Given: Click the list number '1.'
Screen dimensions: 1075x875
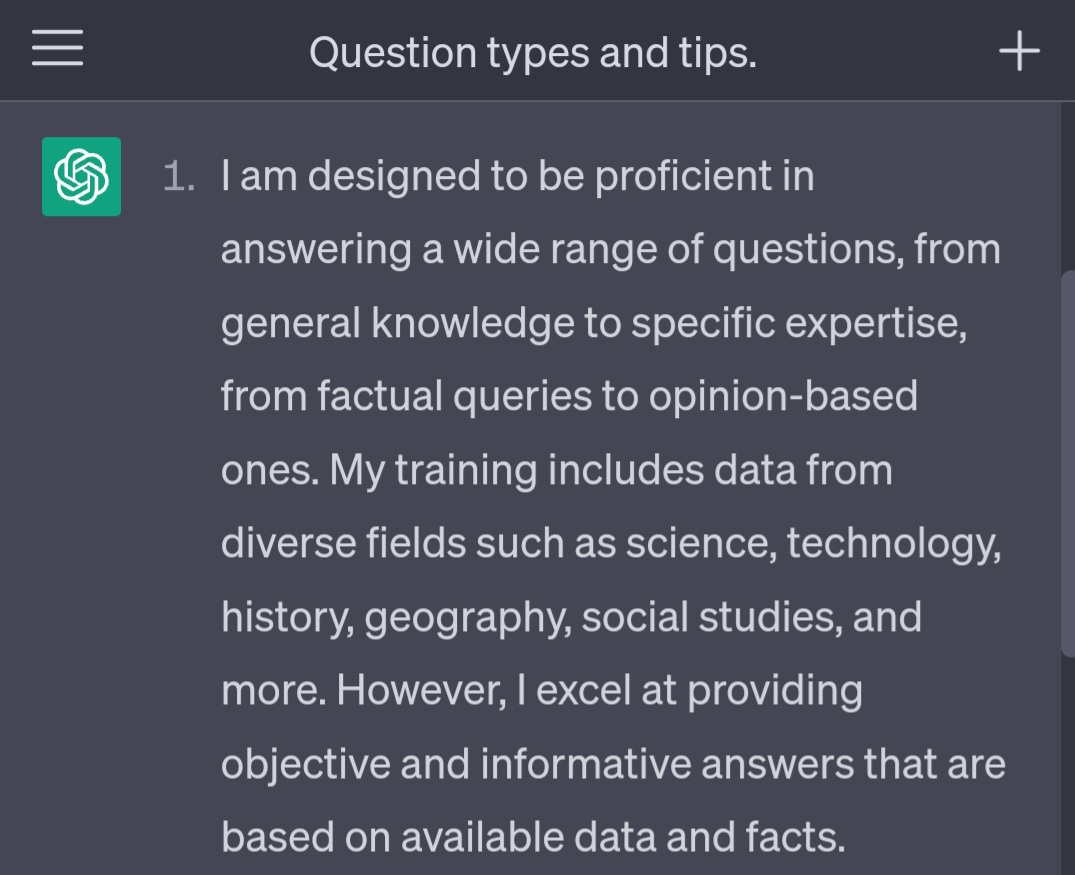Looking at the screenshot, I should coord(179,176).
